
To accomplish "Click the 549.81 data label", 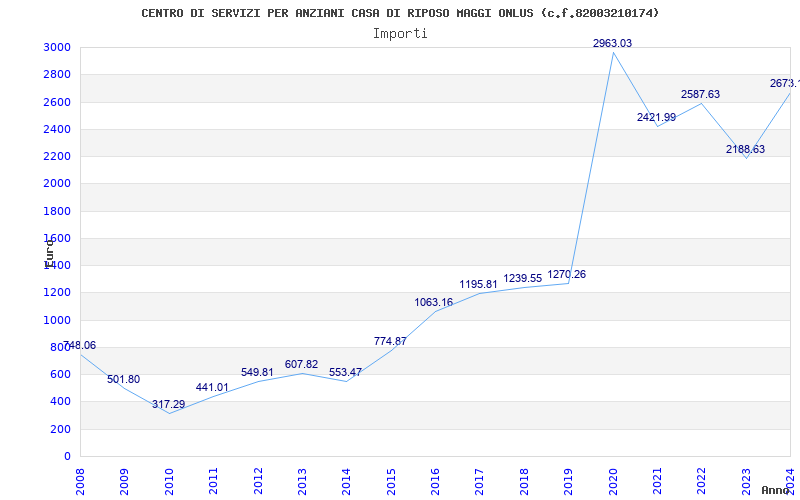I will 257,372.
